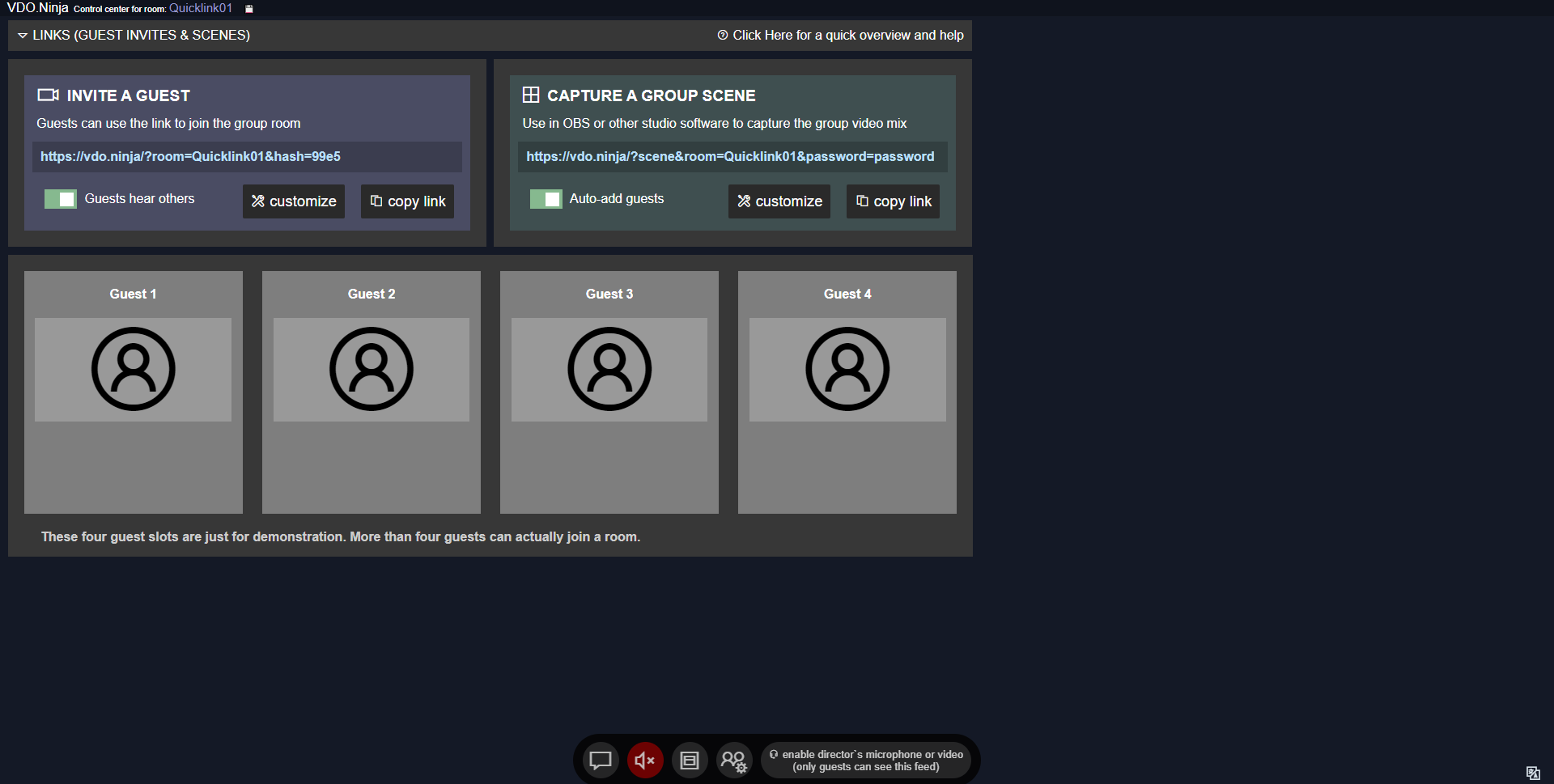Toggle the Guests hear others switch
The height and width of the screenshot is (784, 1554).
click(61, 199)
